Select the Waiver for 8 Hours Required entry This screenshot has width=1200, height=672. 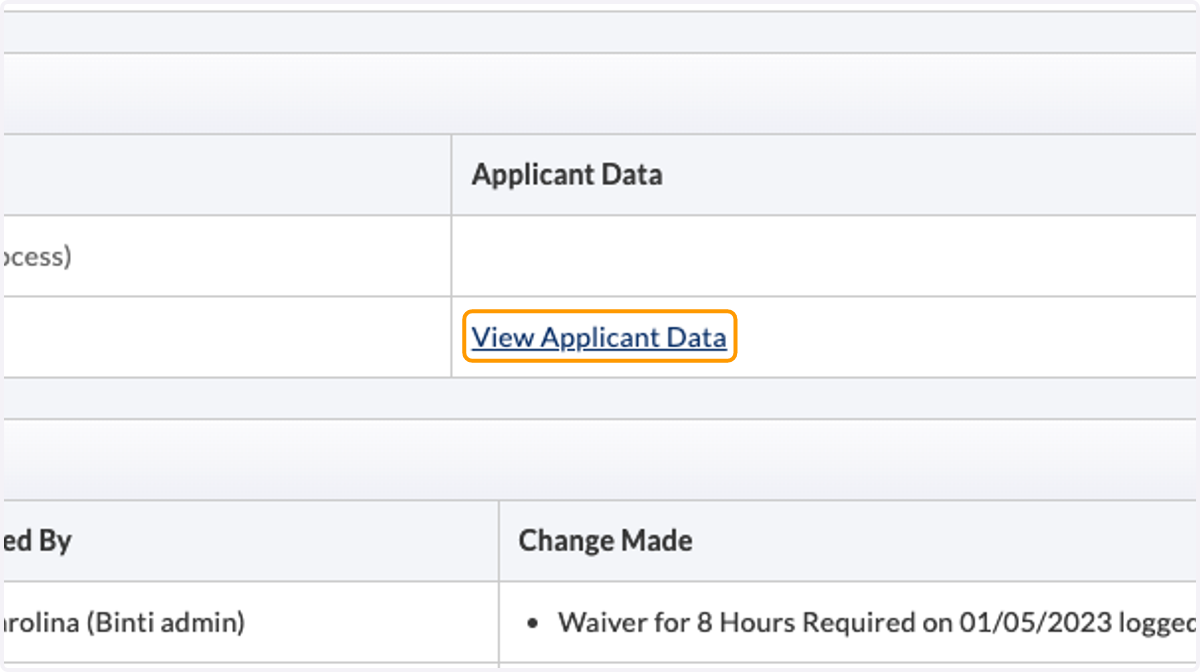tap(877, 623)
